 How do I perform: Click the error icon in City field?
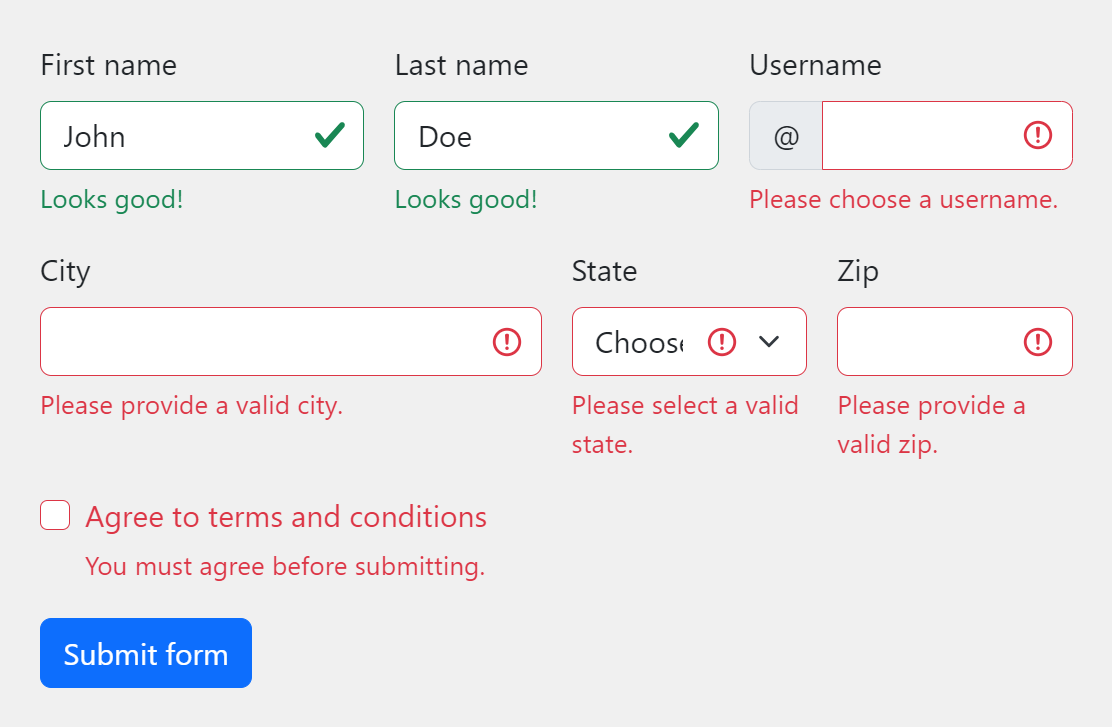coord(507,342)
